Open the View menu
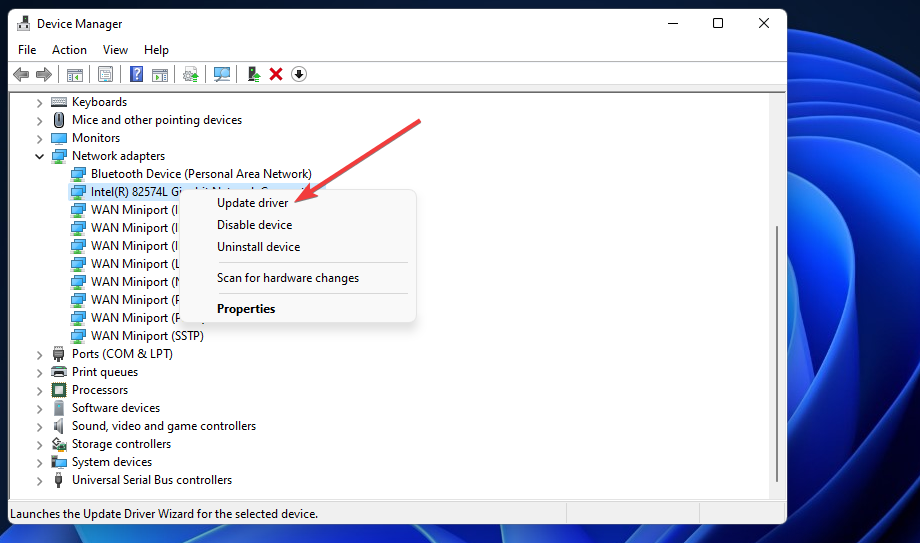 coord(115,50)
